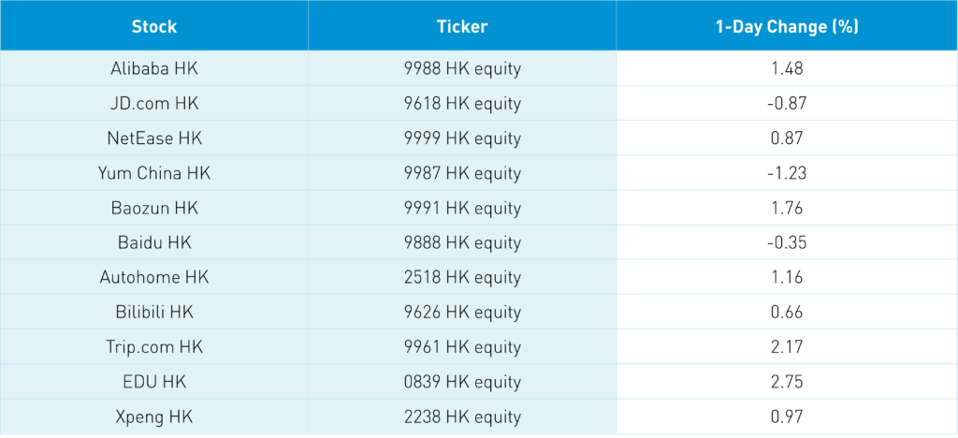Click the 9961 HK equity ticker
The image size is (958, 438).
[x=462, y=347]
